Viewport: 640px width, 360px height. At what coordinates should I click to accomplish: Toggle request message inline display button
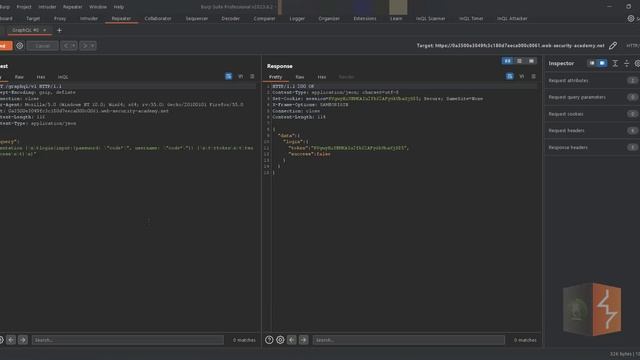[x=229, y=76]
